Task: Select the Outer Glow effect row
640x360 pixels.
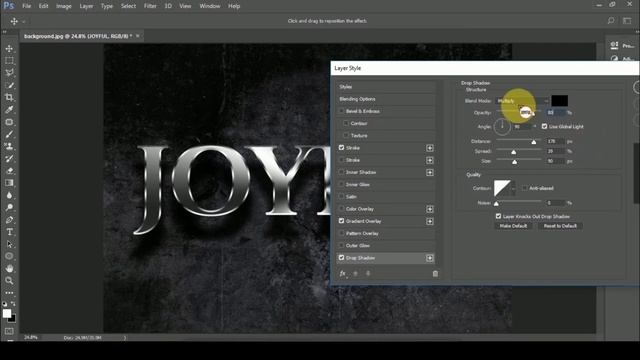Action: pos(386,246)
